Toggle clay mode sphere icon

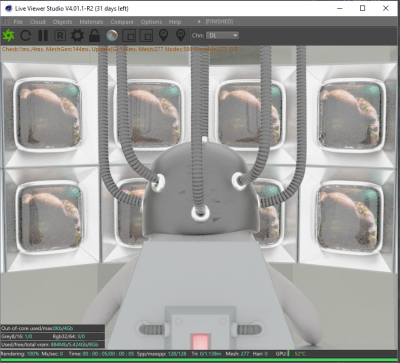pos(112,35)
